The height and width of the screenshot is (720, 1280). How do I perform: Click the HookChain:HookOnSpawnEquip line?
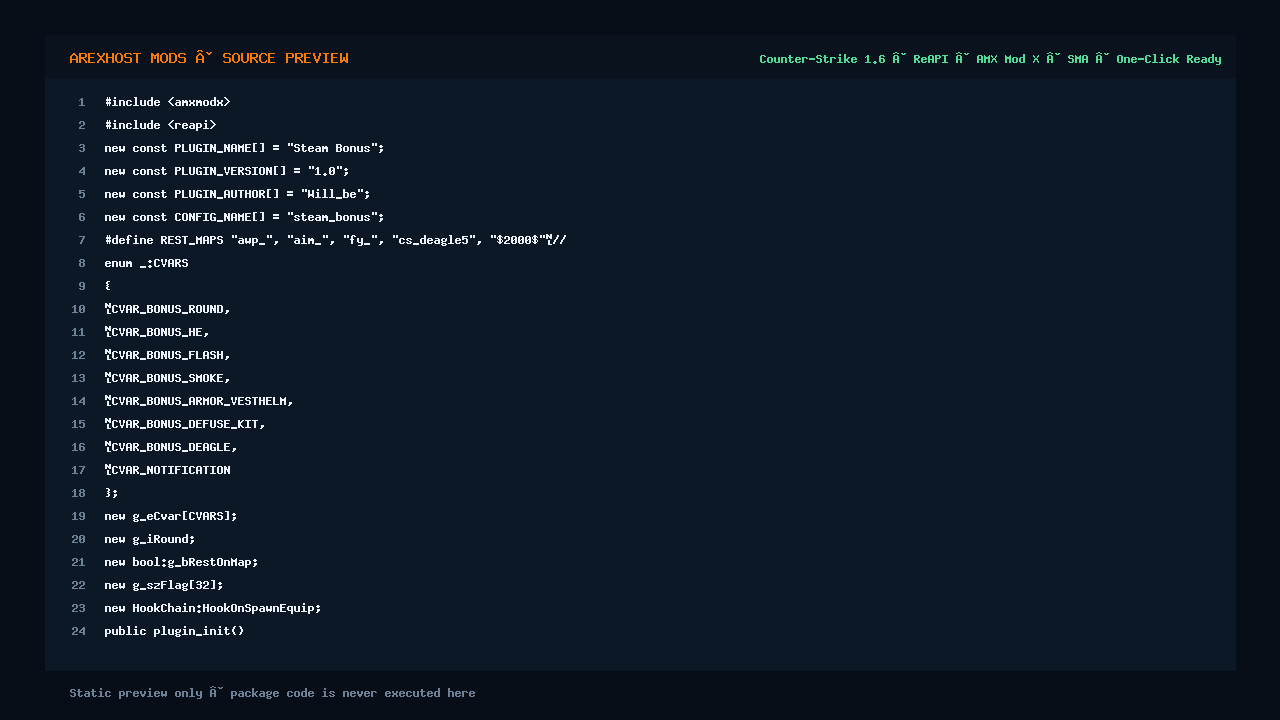point(213,608)
